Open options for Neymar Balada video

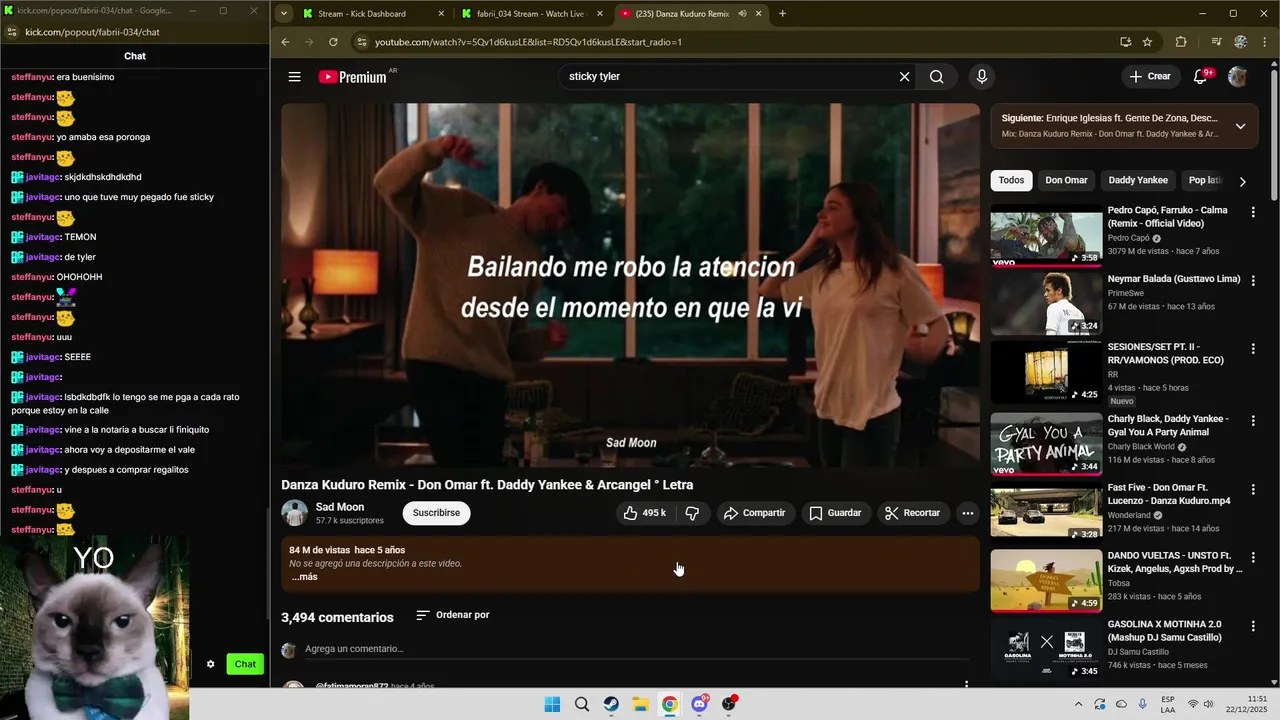tap(1253, 280)
